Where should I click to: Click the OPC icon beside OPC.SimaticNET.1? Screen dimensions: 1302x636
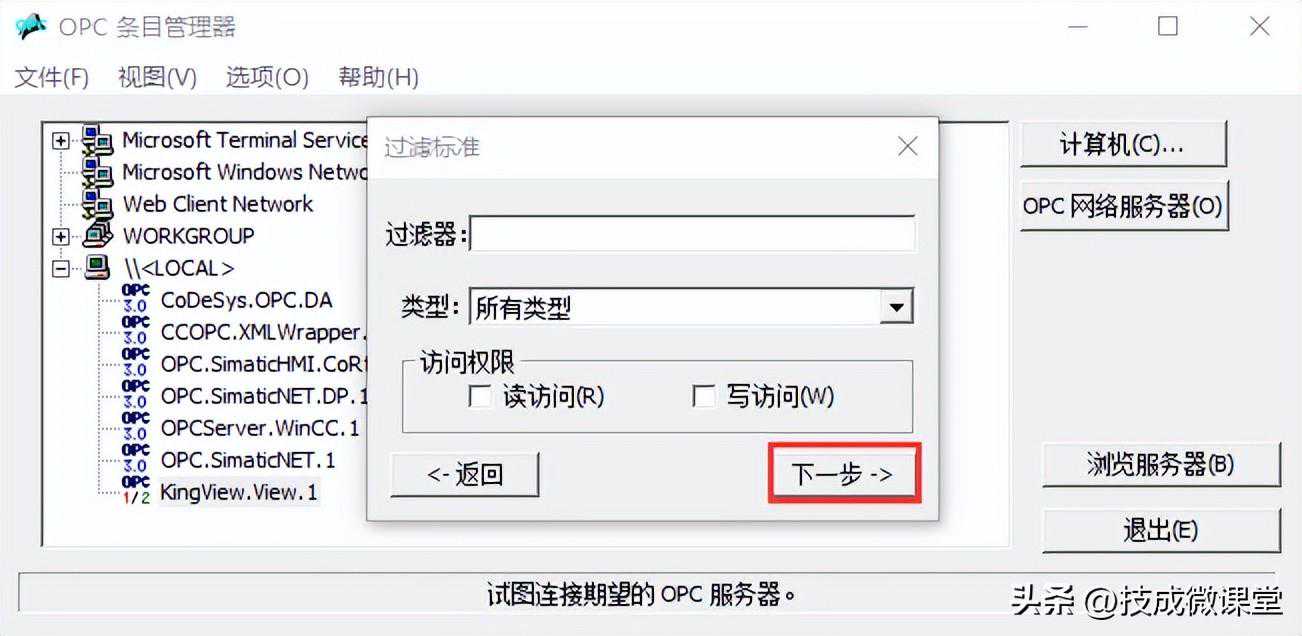(x=135, y=459)
